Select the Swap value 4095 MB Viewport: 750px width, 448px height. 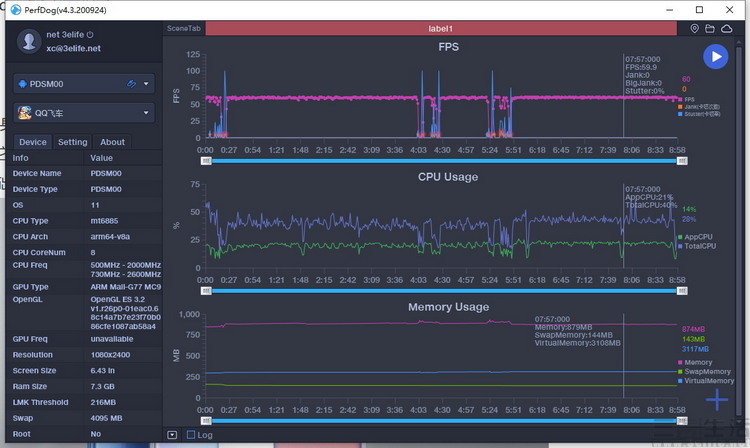click(x=106, y=418)
